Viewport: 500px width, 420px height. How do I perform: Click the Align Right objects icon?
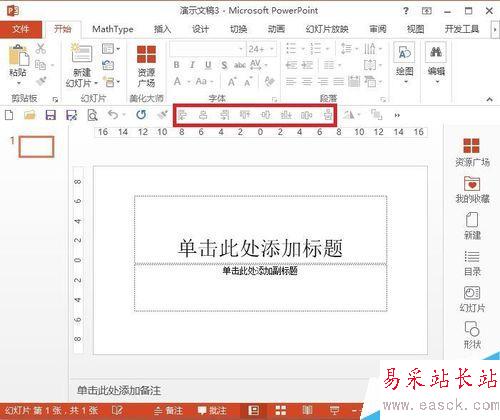point(224,115)
